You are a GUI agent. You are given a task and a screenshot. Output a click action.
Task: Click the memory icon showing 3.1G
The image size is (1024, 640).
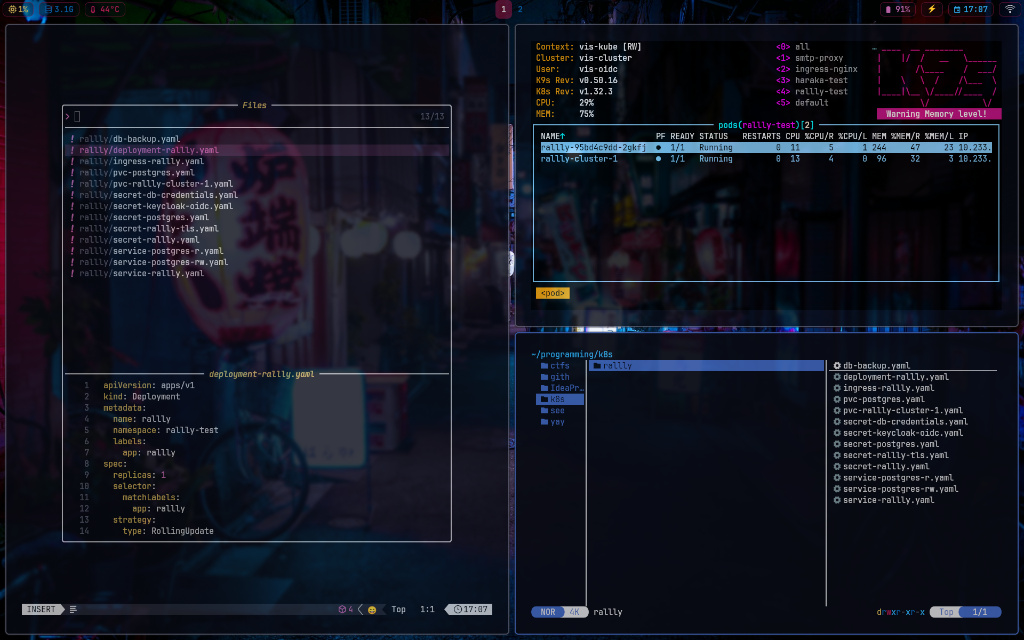pyautogui.click(x=47, y=9)
